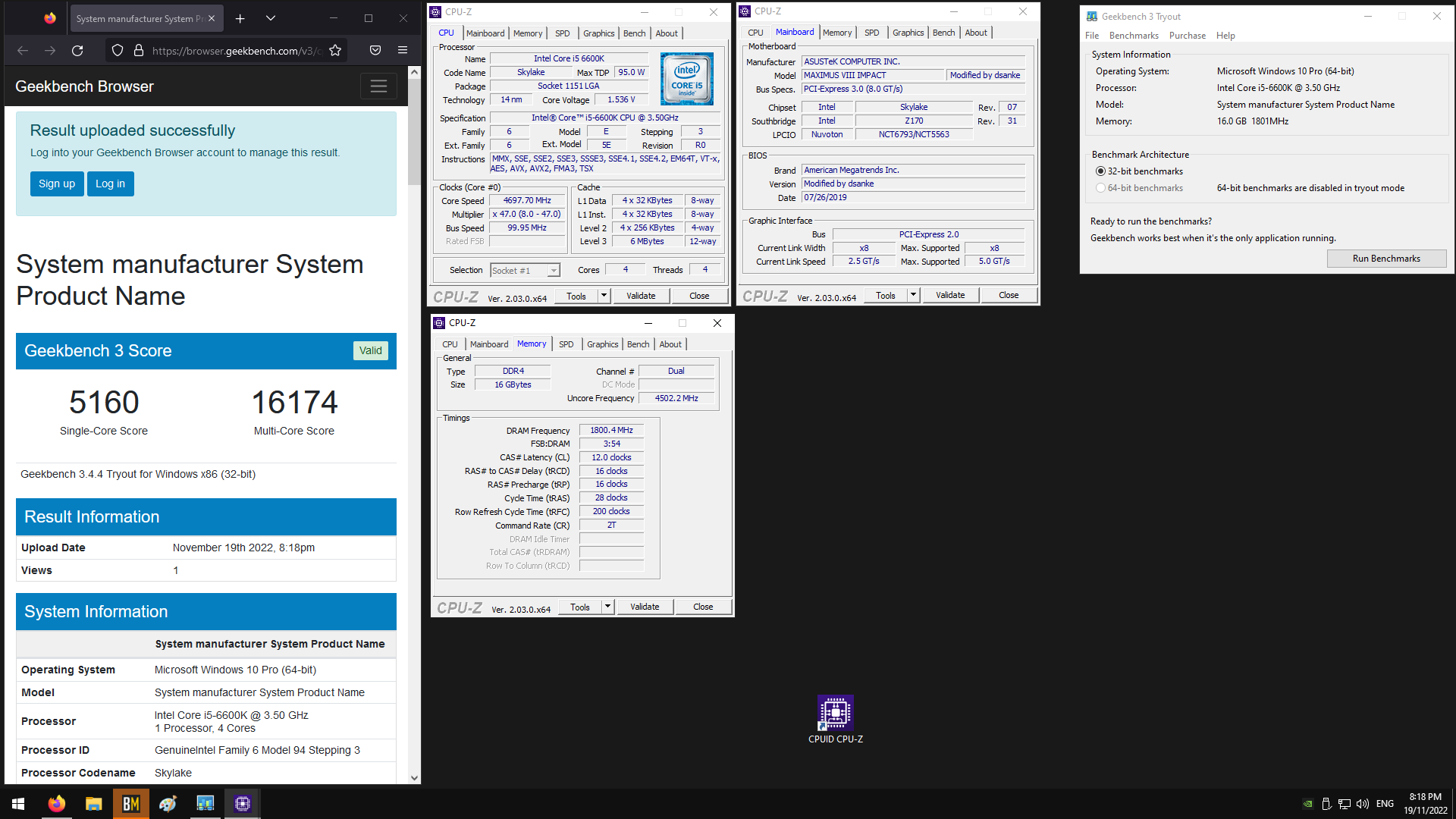Open the taskbar clock and date
This screenshot has height=819, width=1456.
tap(1425, 804)
